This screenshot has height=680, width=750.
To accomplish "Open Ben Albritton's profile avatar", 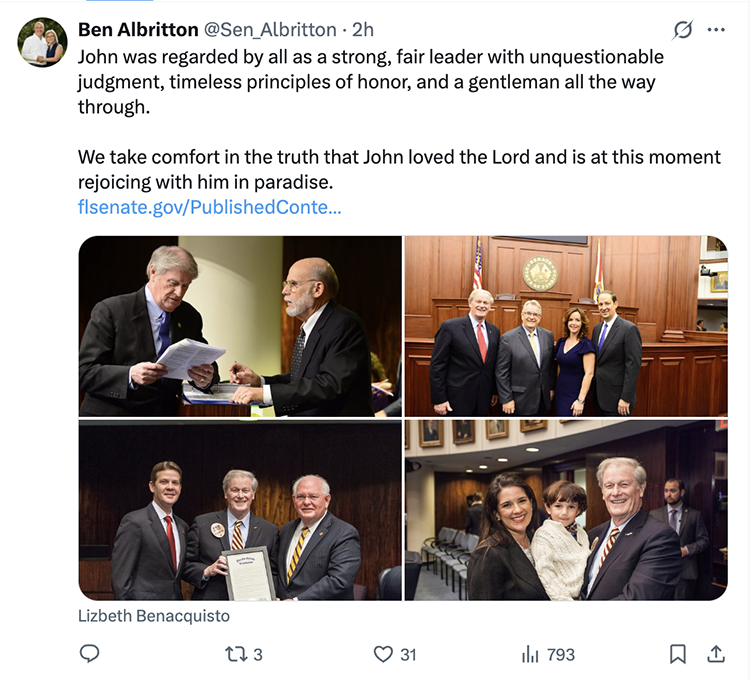I will pyautogui.click(x=42, y=43).
